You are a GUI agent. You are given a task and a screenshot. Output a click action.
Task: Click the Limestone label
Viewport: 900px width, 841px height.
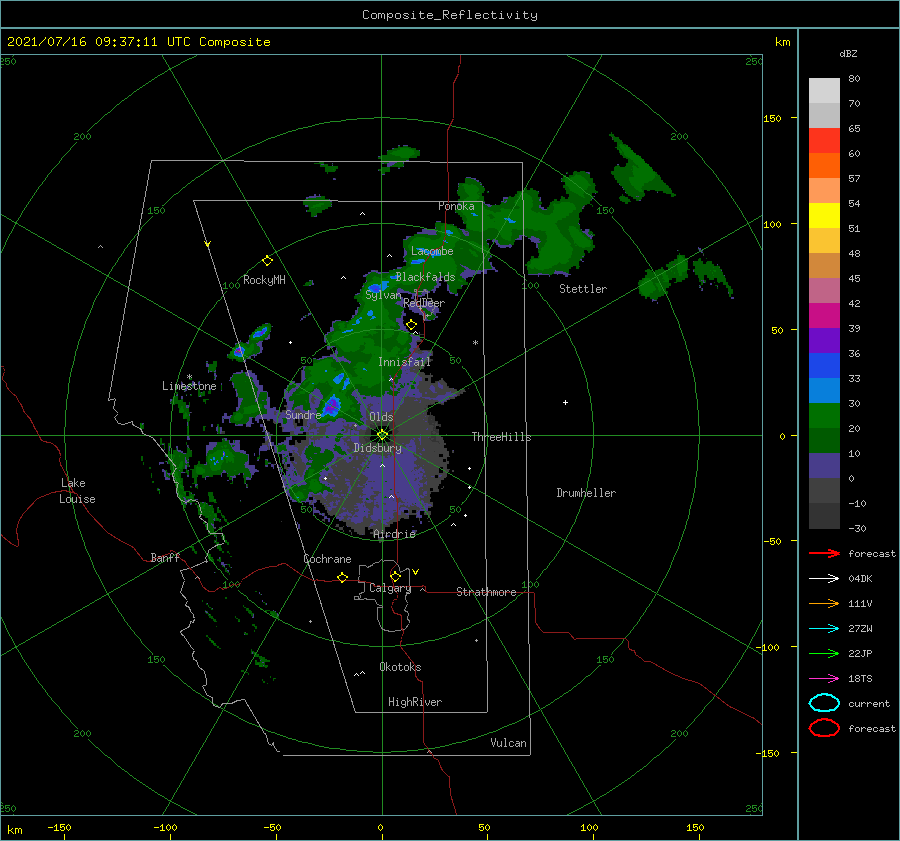tap(189, 386)
